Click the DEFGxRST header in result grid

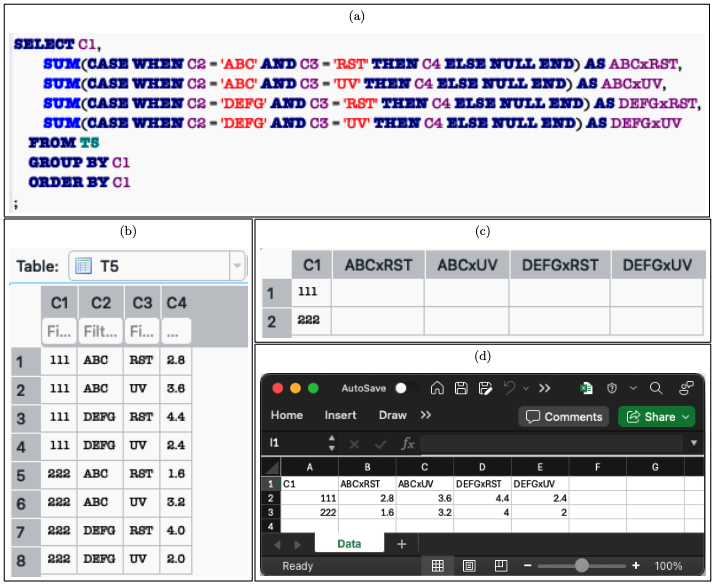point(560,265)
